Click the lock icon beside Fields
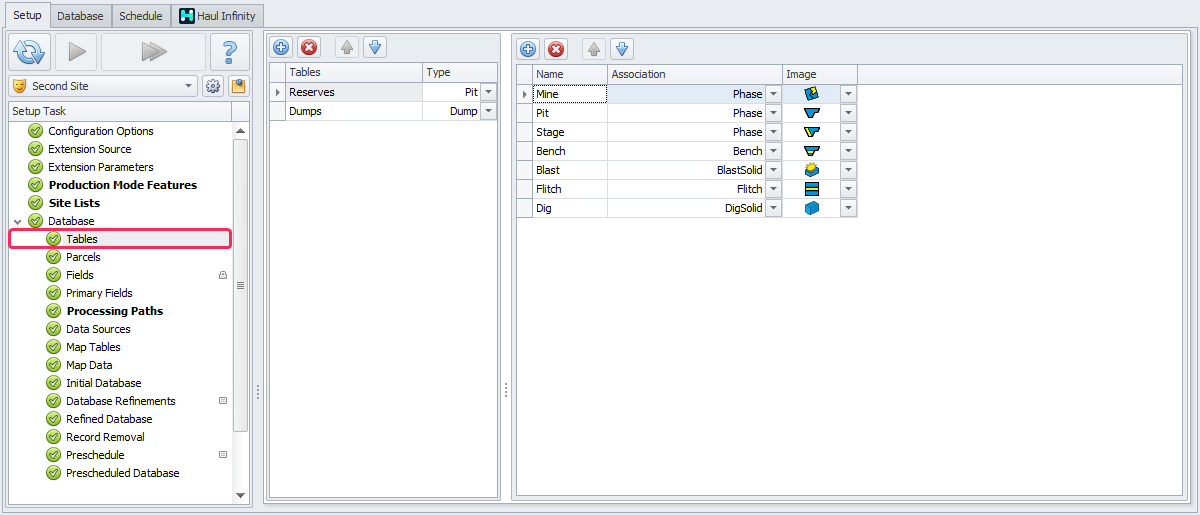The width and height of the screenshot is (1200, 515). [223, 275]
